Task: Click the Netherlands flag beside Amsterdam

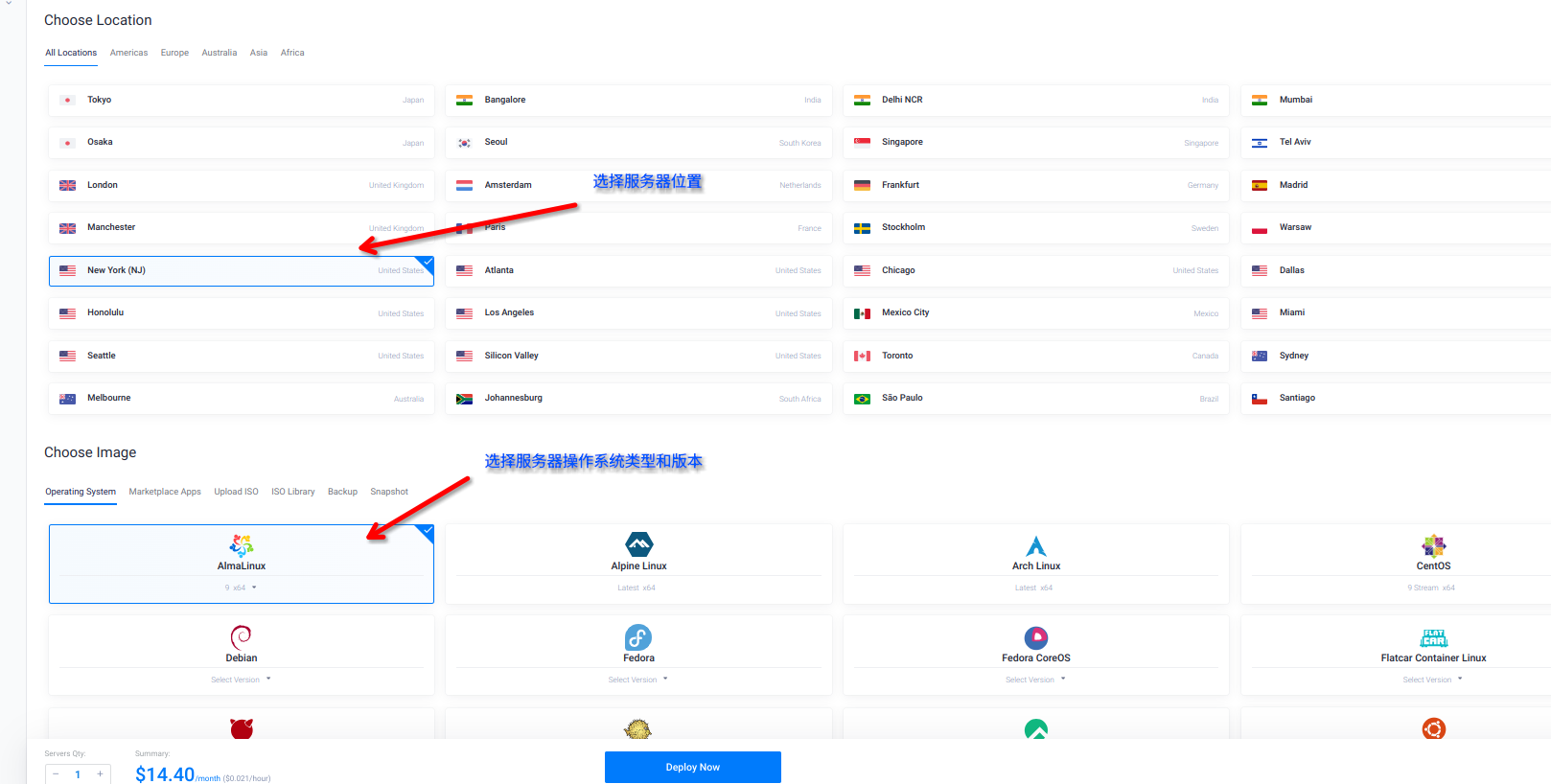Action: (465, 185)
